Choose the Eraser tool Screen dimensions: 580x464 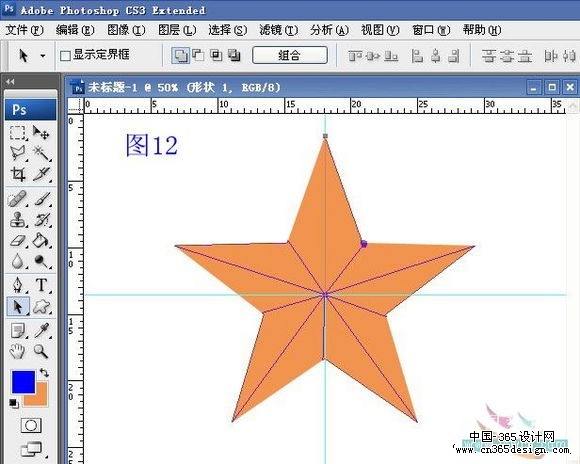(18, 241)
